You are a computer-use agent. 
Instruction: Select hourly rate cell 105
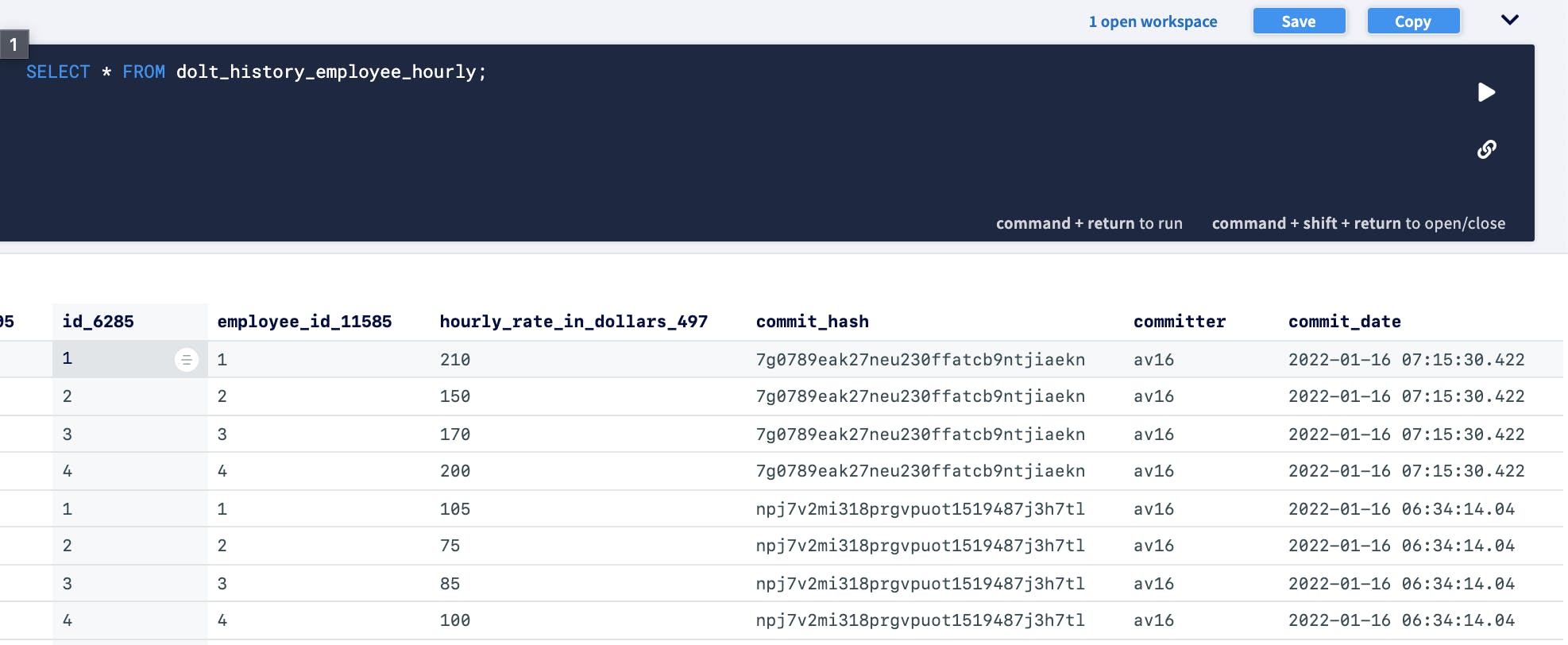tap(455, 509)
